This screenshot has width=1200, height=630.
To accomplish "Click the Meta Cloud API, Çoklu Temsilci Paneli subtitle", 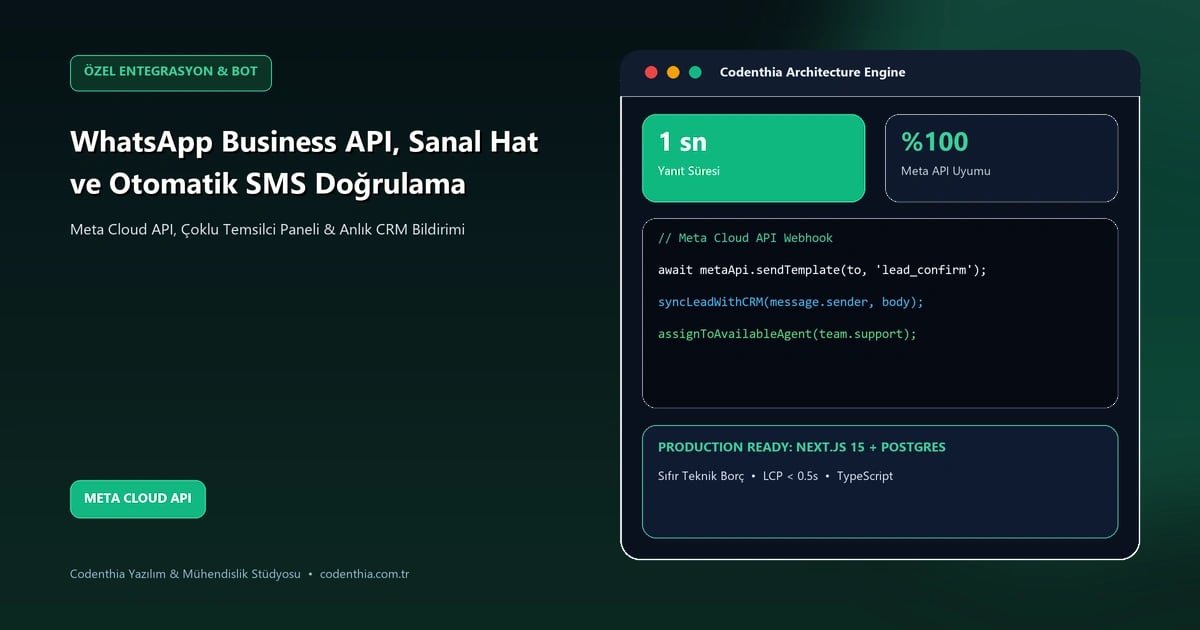I will pos(267,229).
